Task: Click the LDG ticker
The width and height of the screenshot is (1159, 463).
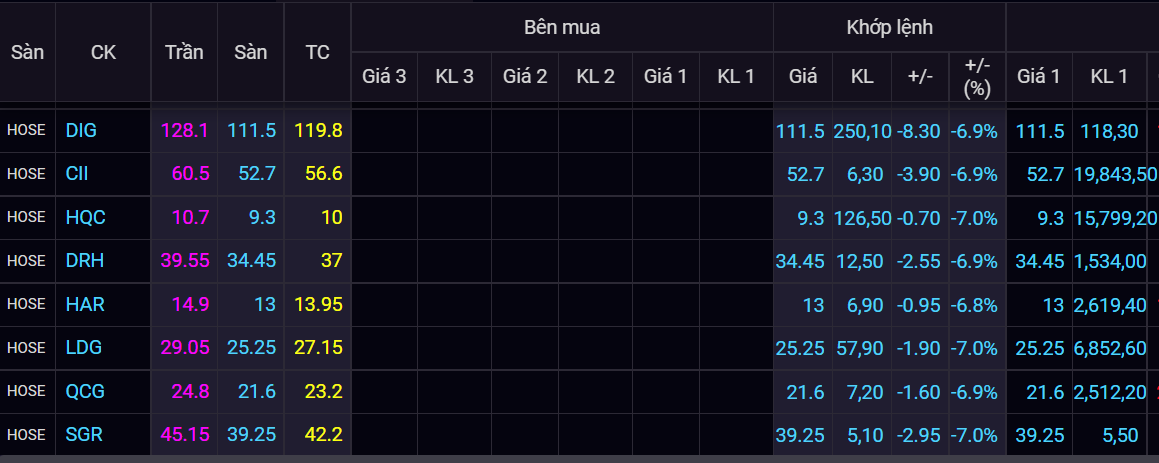Action: point(83,347)
